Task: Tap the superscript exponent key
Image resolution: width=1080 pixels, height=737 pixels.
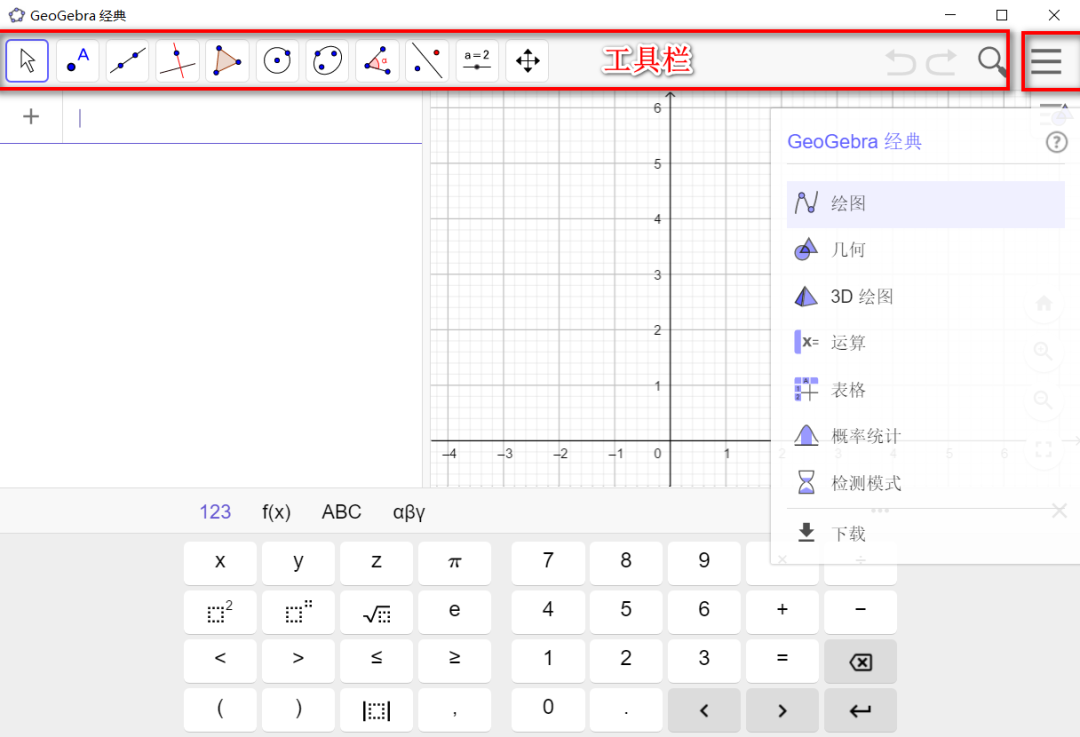Action: coord(298,612)
